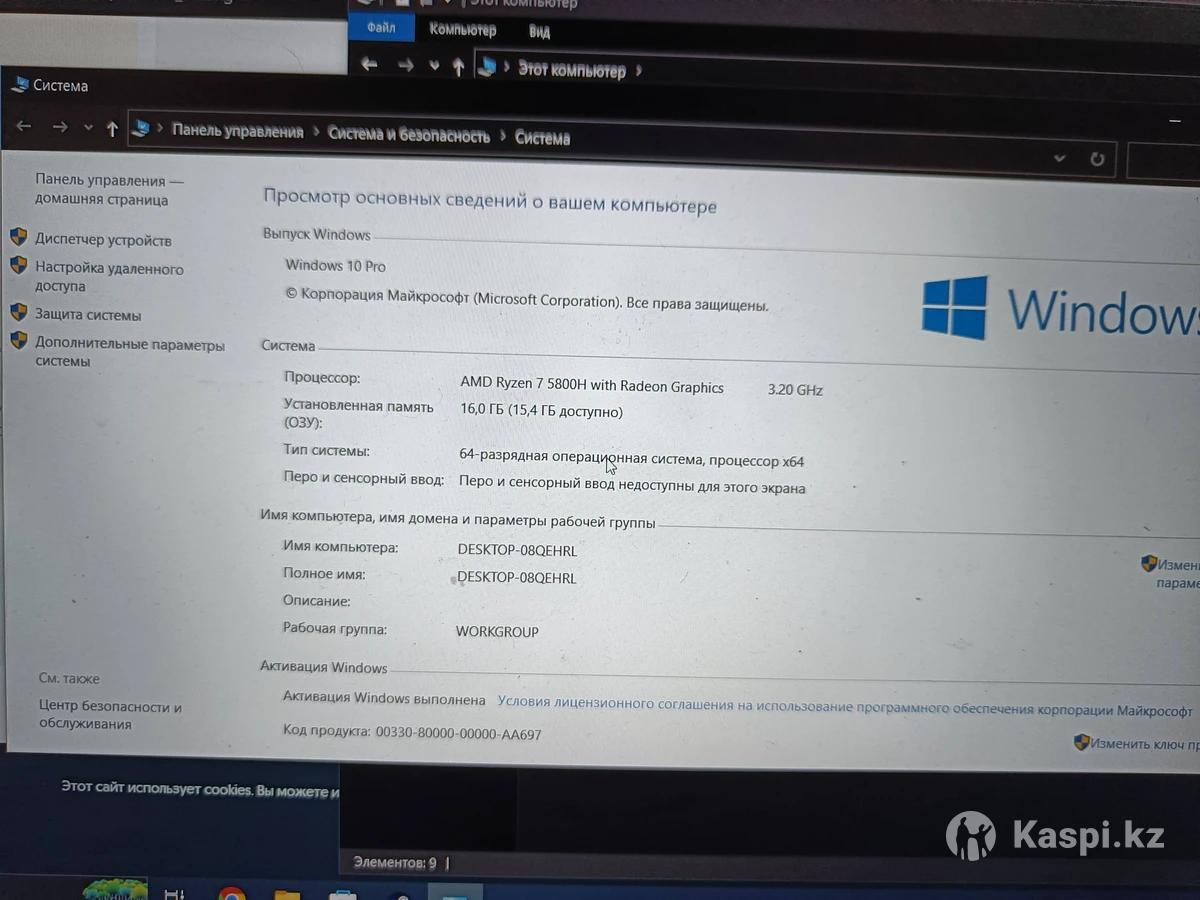Minimize the Система window
The width and height of the screenshot is (1200, 900).
coord(1176,121)
